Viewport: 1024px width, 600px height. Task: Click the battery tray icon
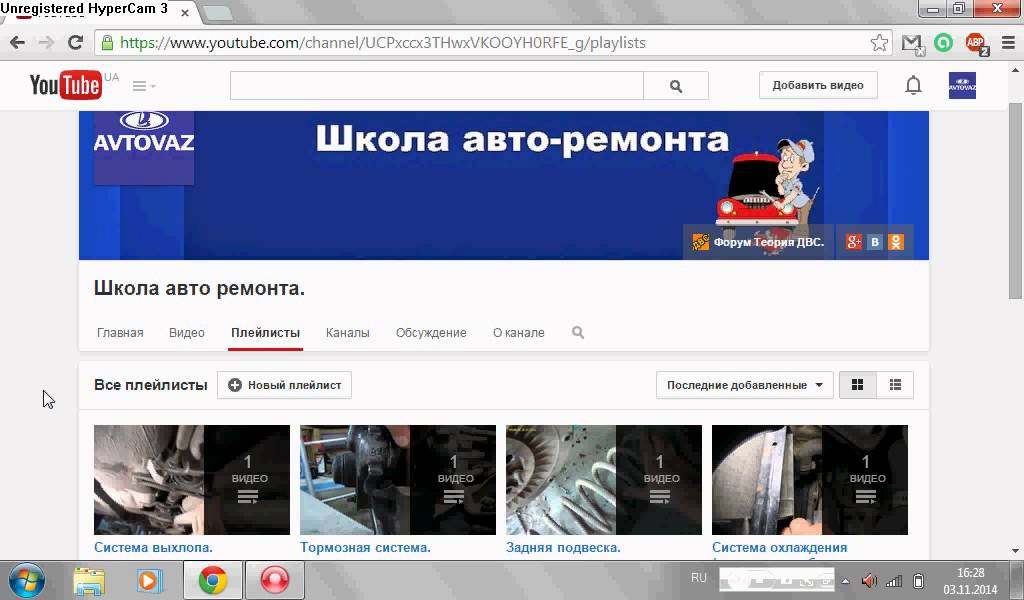[x=918, y=580]
